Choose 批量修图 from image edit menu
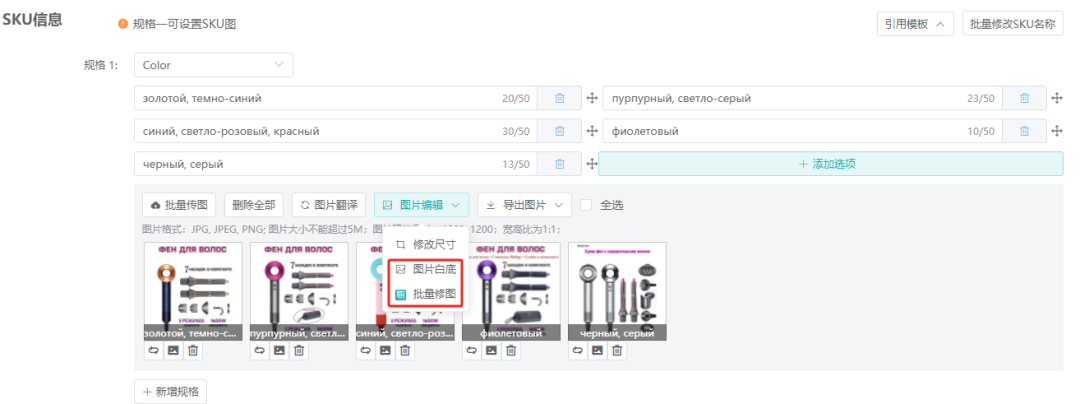The height and width of the screenshot is (404, 1080). click(x=426, y=295)
